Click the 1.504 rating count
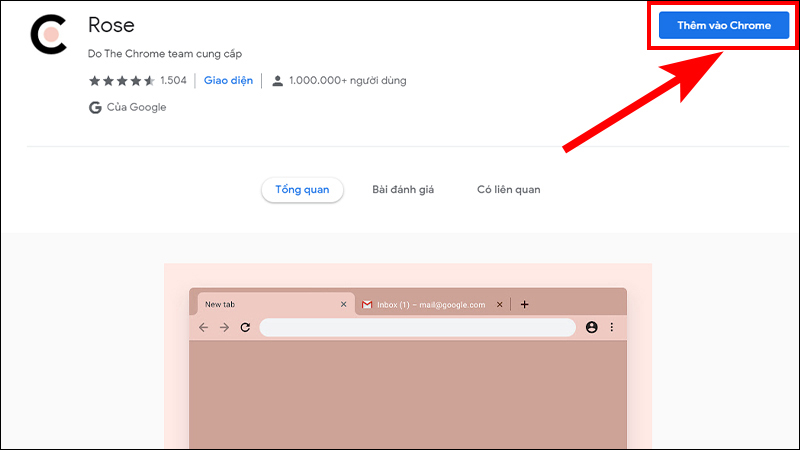Viewport: 800px width, 450px height. [173, 80]
